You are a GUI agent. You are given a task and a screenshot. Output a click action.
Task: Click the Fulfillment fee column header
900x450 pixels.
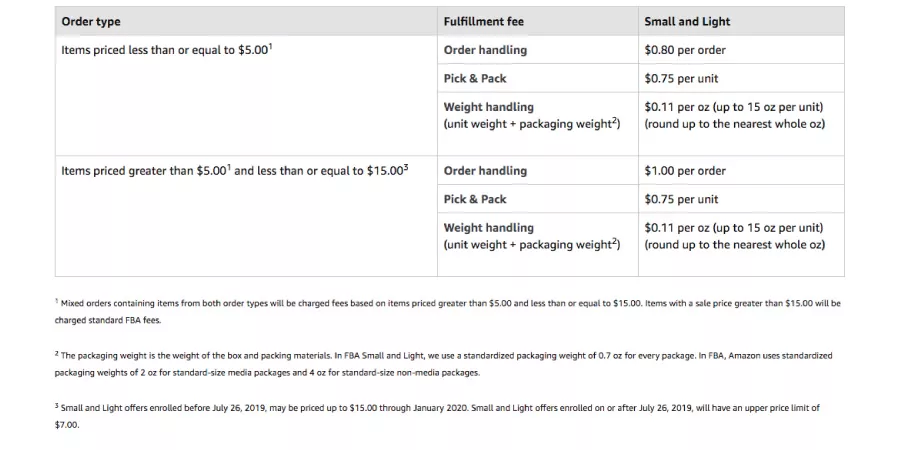click(x=483, y=22)
